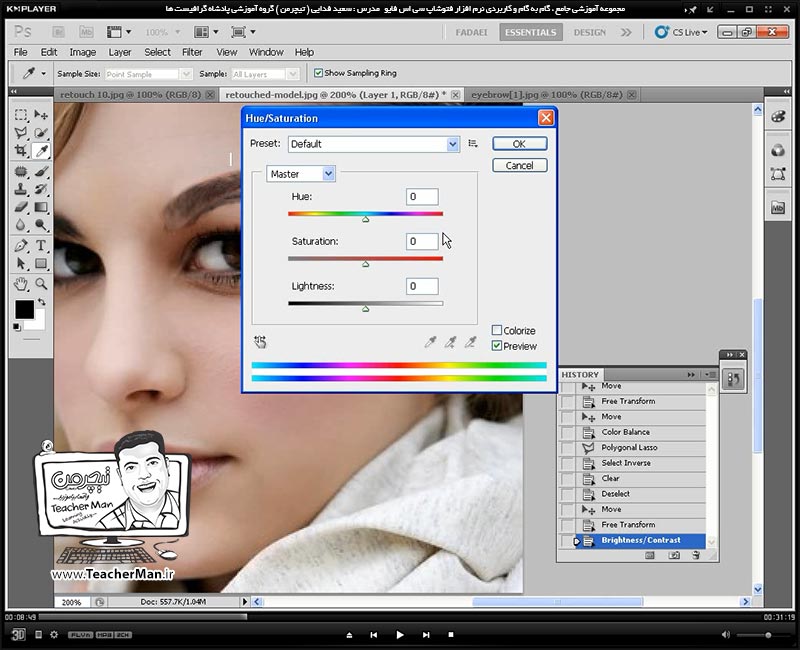Open the History panel options menu
Image resolution: width=800 pixels, height=650 pixels.
[710, 374]
